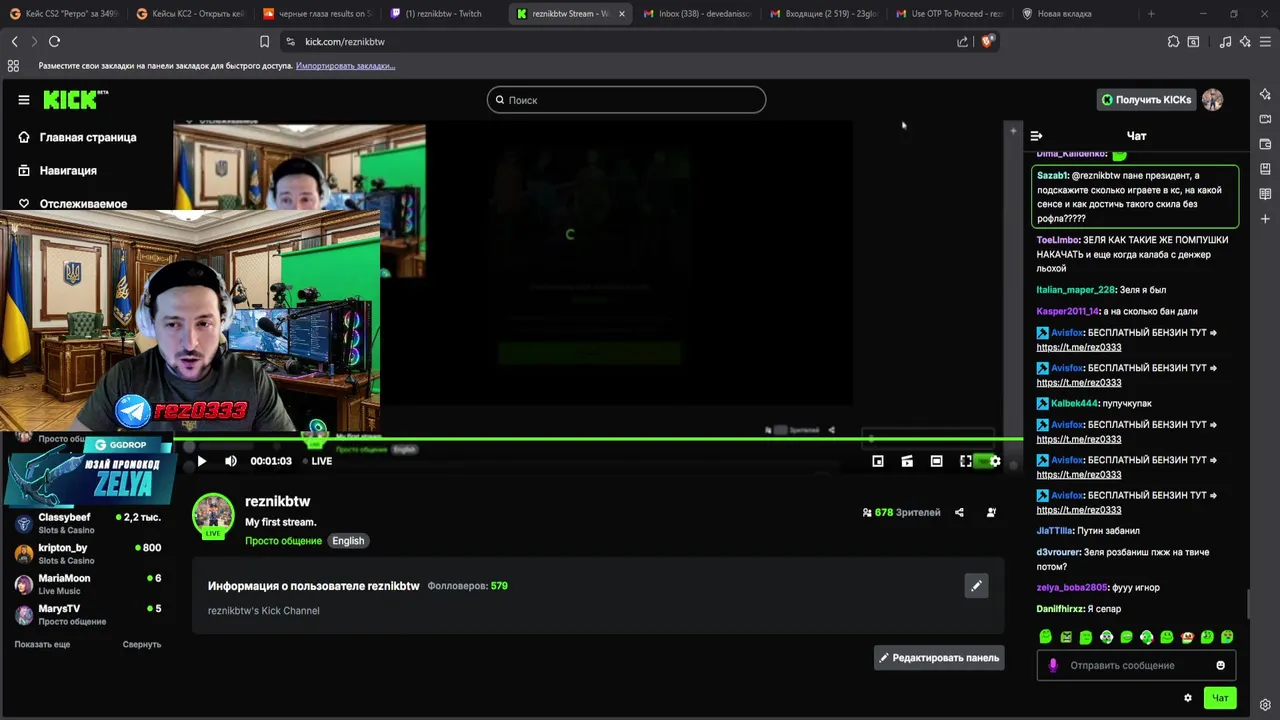Viewport: 1280px width, 720px height.
Task: Open the mini player icon in player controls
Action: click(878, 461)
